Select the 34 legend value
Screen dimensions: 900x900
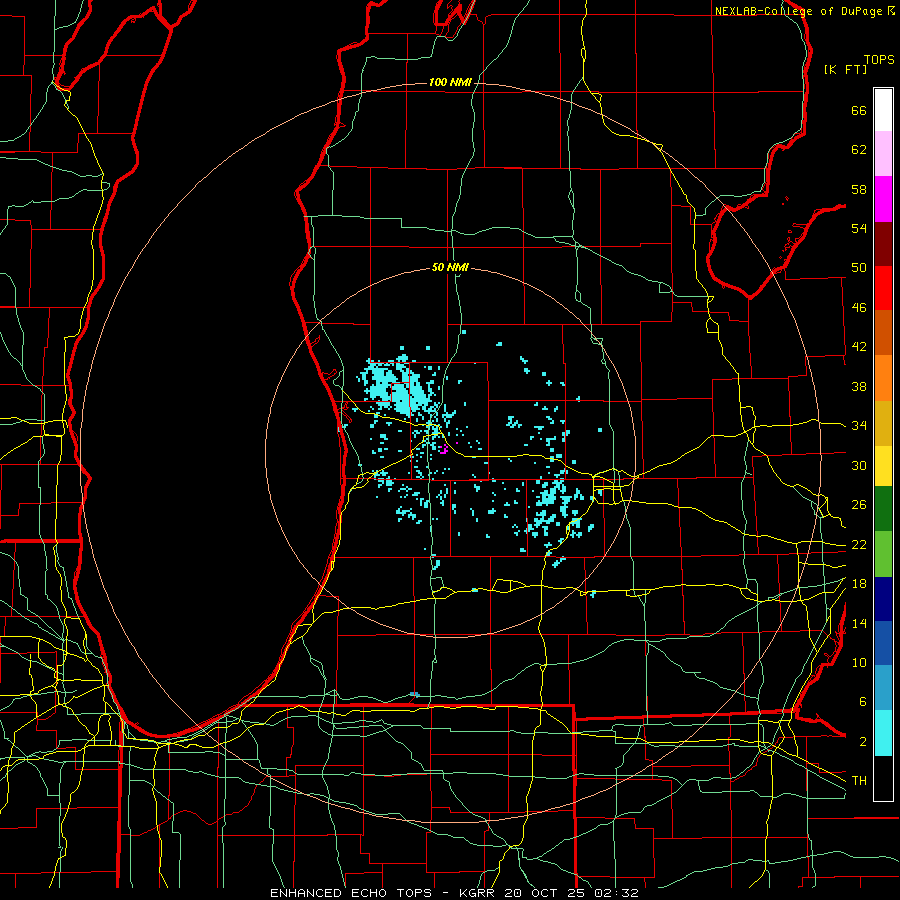[x=859, y=425]
